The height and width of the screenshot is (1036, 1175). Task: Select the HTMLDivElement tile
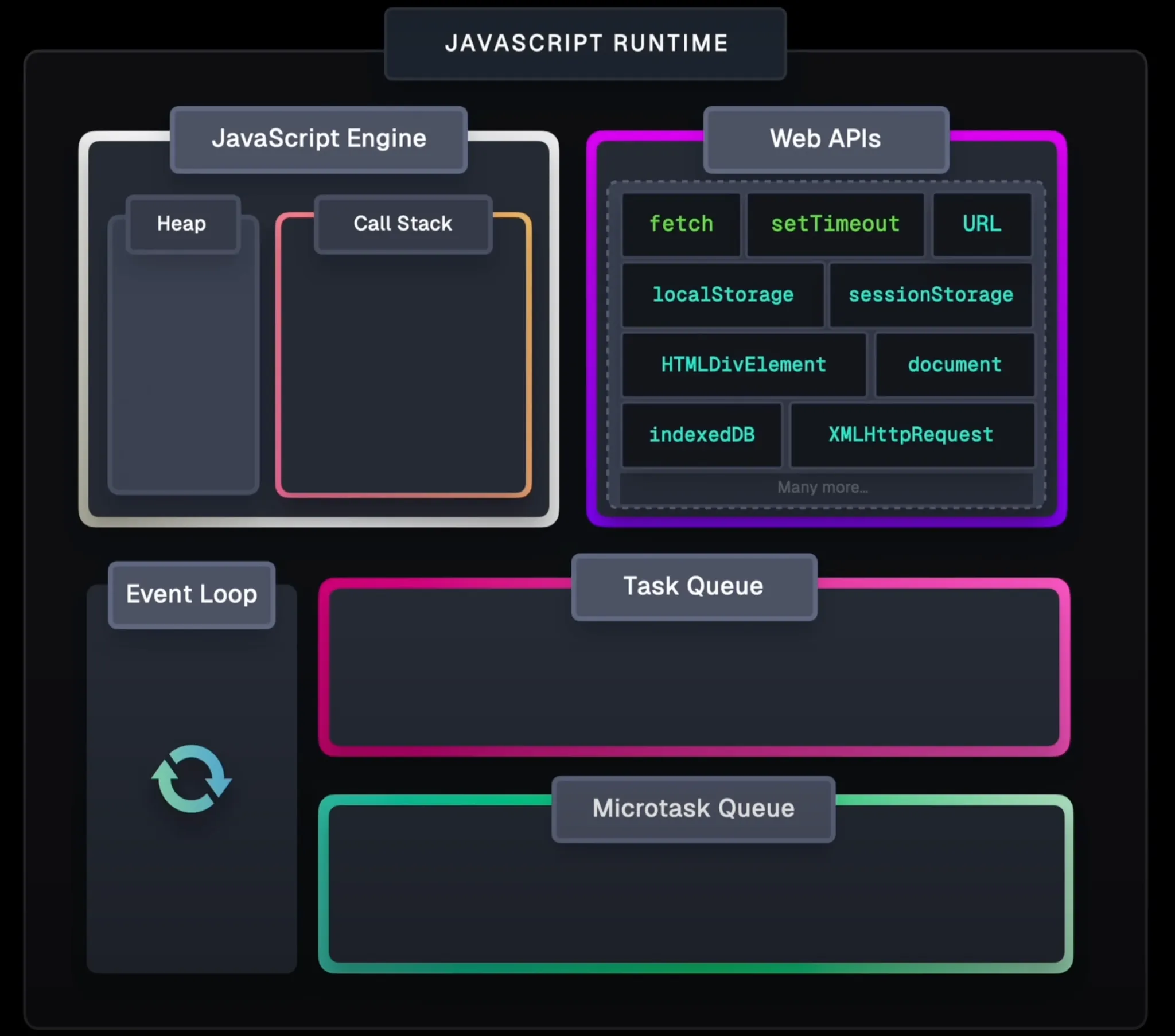point(744,365)
